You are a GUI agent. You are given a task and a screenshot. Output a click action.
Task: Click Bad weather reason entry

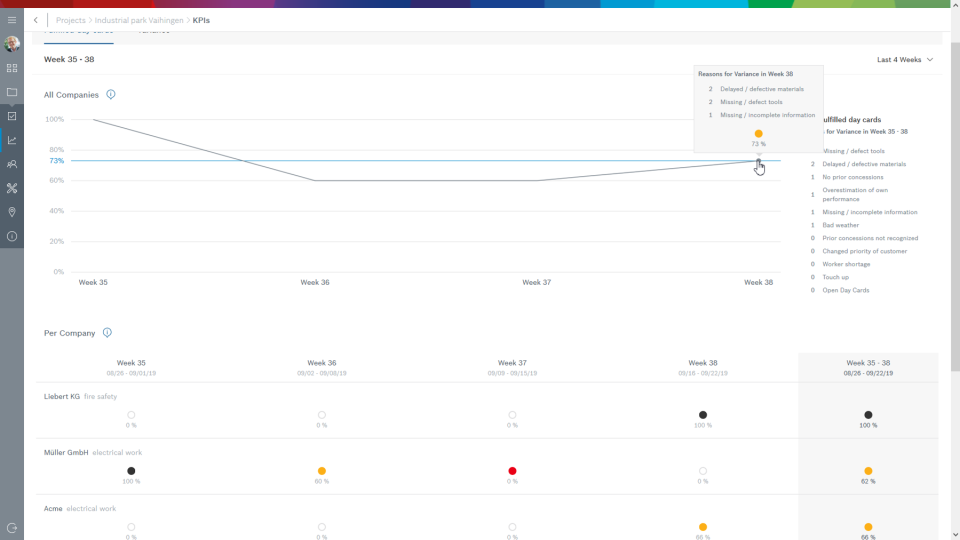coord(841,225)
